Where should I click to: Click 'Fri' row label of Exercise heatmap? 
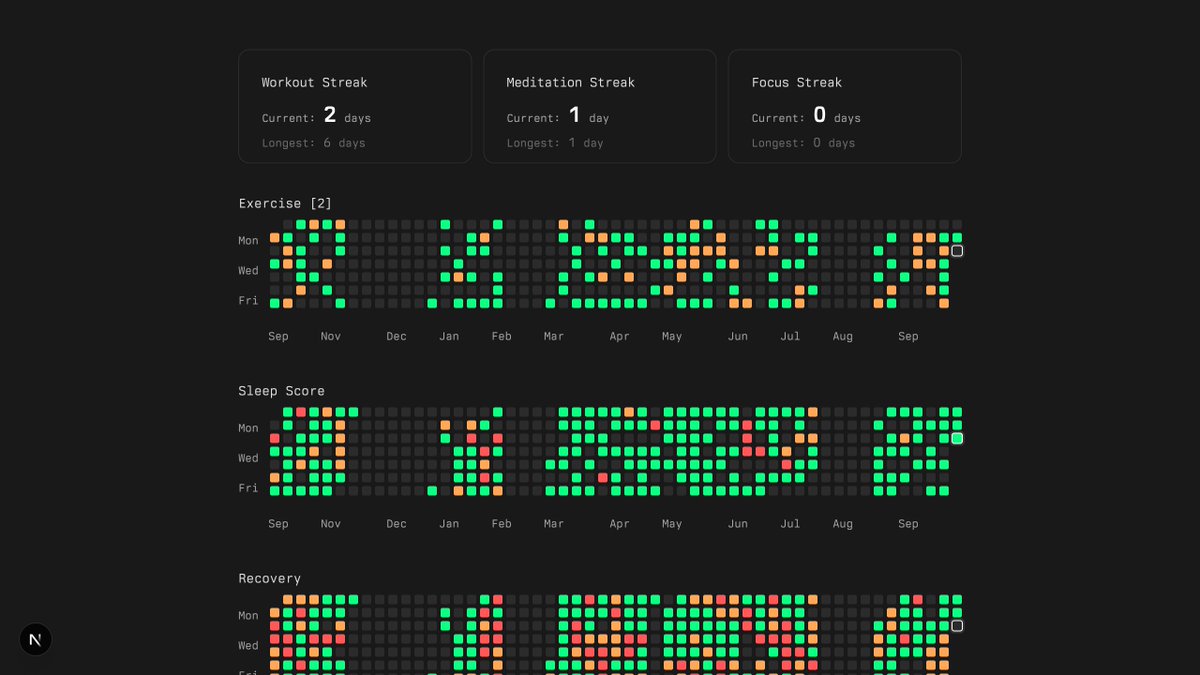tap(248, 300)
